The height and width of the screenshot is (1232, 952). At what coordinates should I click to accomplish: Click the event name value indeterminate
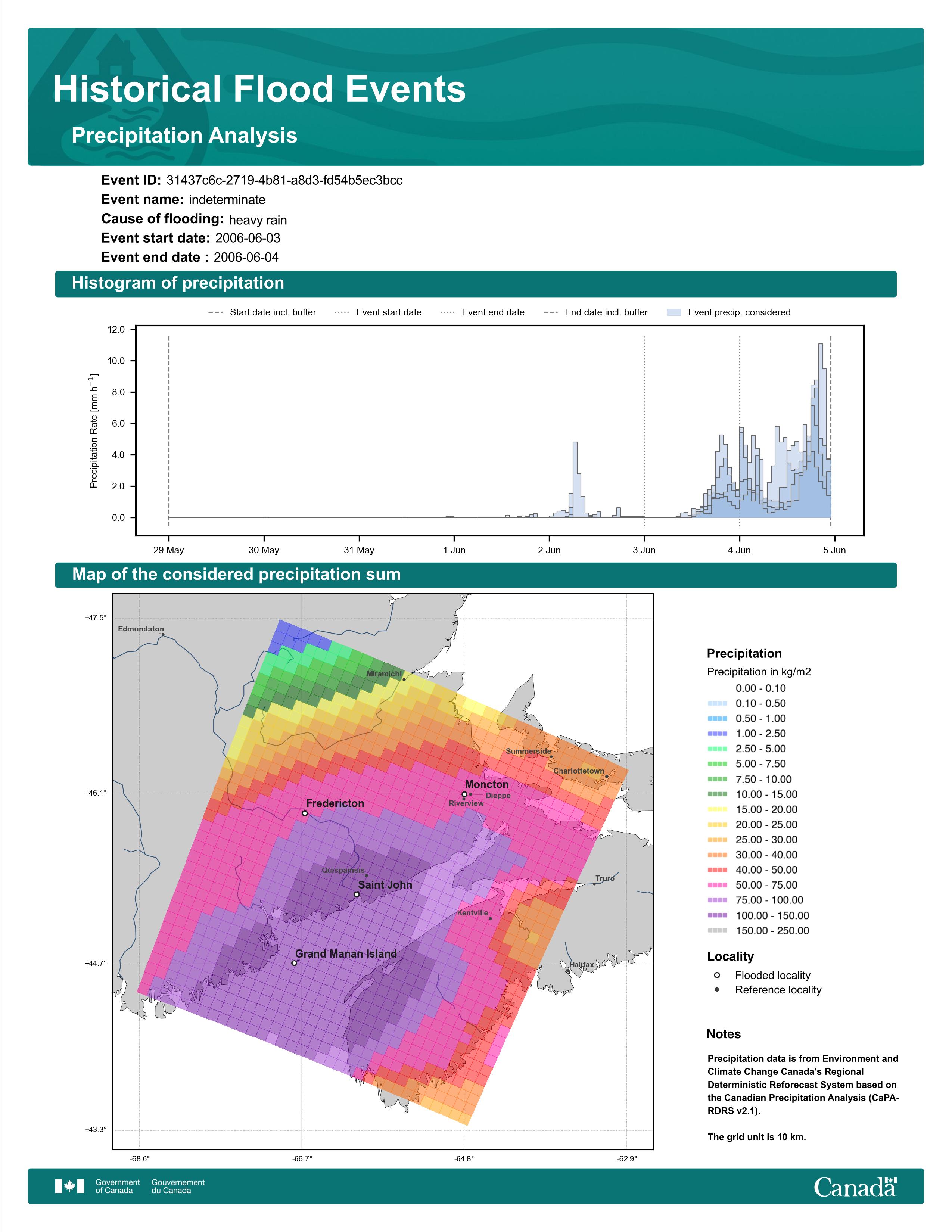227,200
